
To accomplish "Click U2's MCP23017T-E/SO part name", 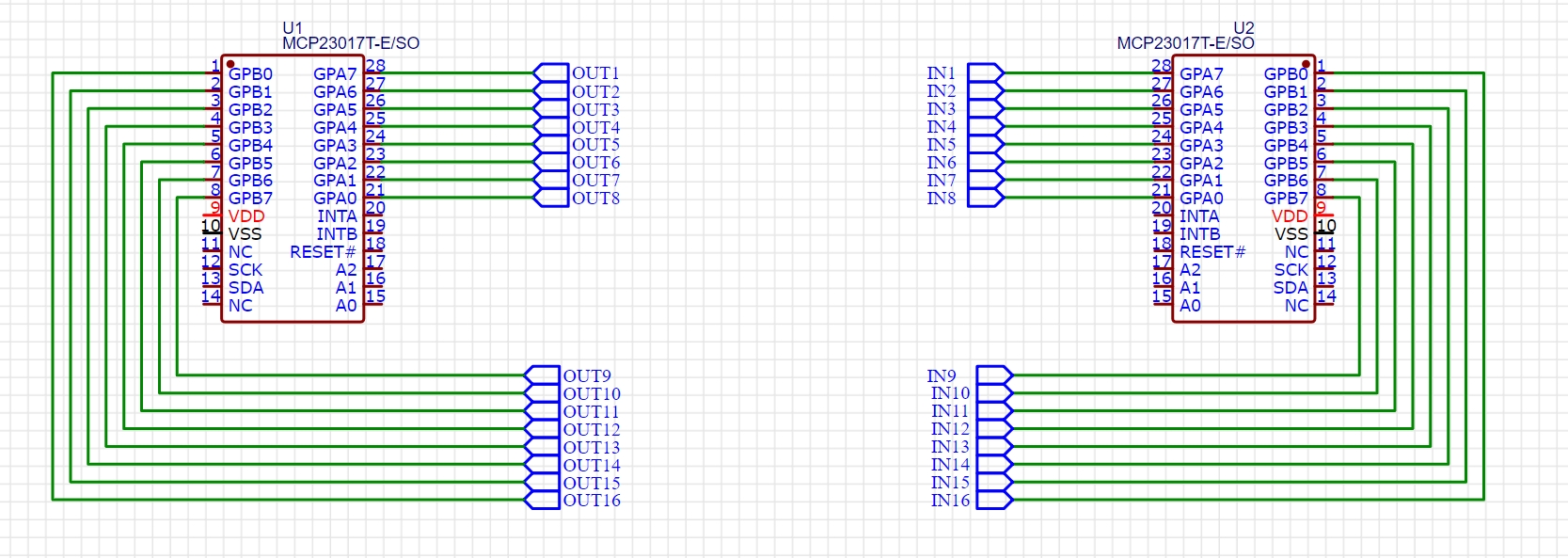I will 1185,43.
